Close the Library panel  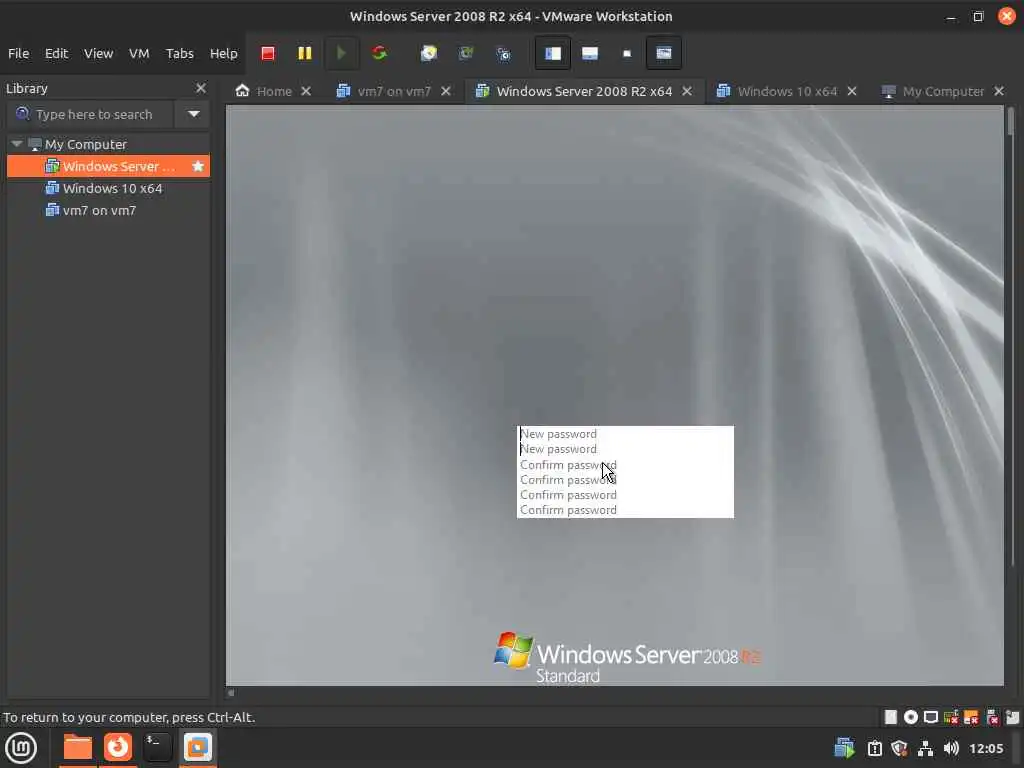(201, 88)
